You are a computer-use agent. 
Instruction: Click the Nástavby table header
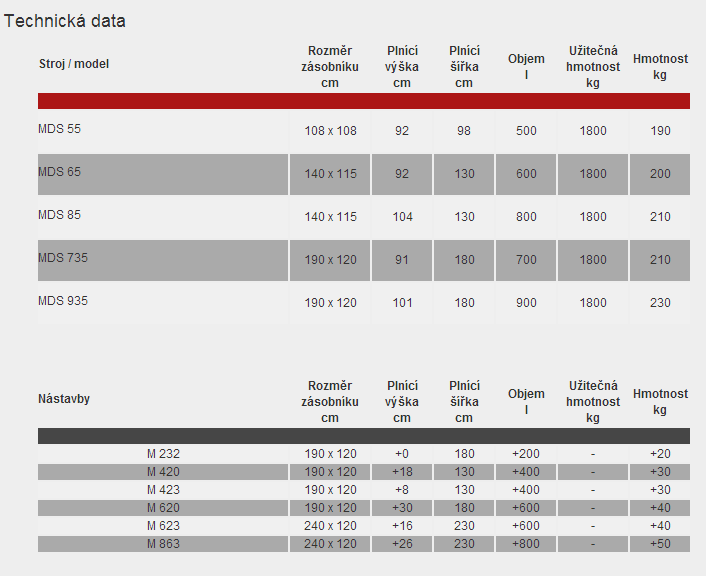tap(64, 399)
